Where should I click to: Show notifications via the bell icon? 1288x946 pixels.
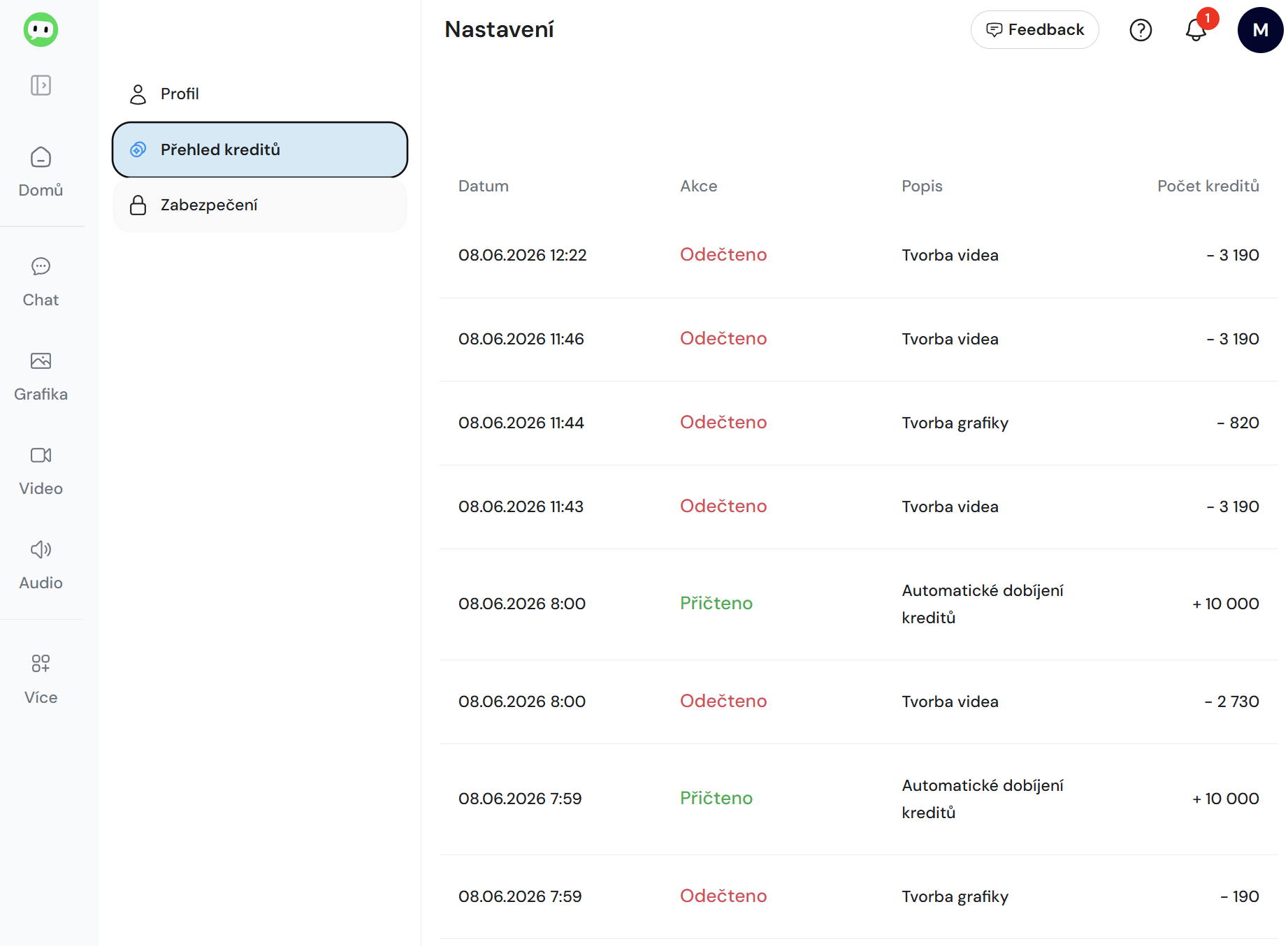point(1196,30)
